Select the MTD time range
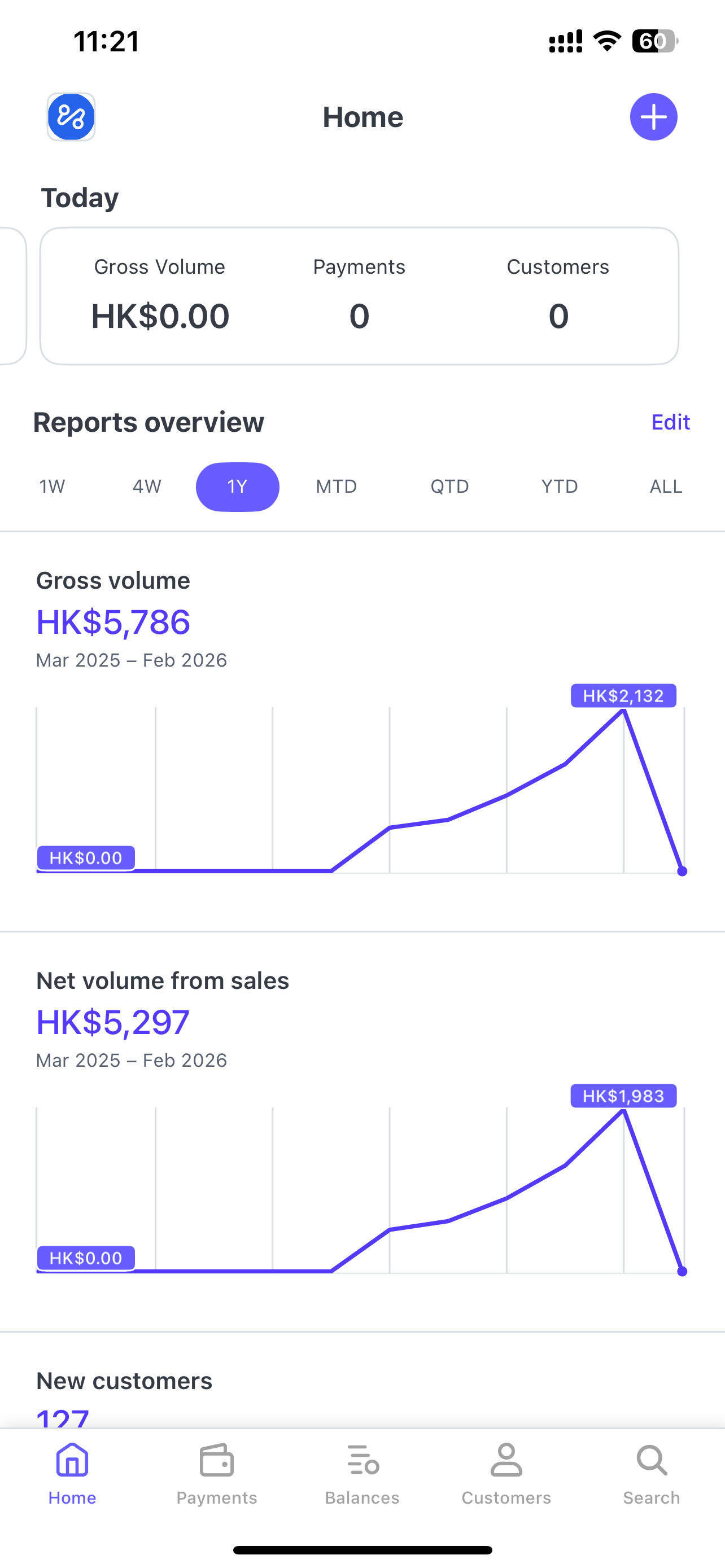 pos(336,487)
